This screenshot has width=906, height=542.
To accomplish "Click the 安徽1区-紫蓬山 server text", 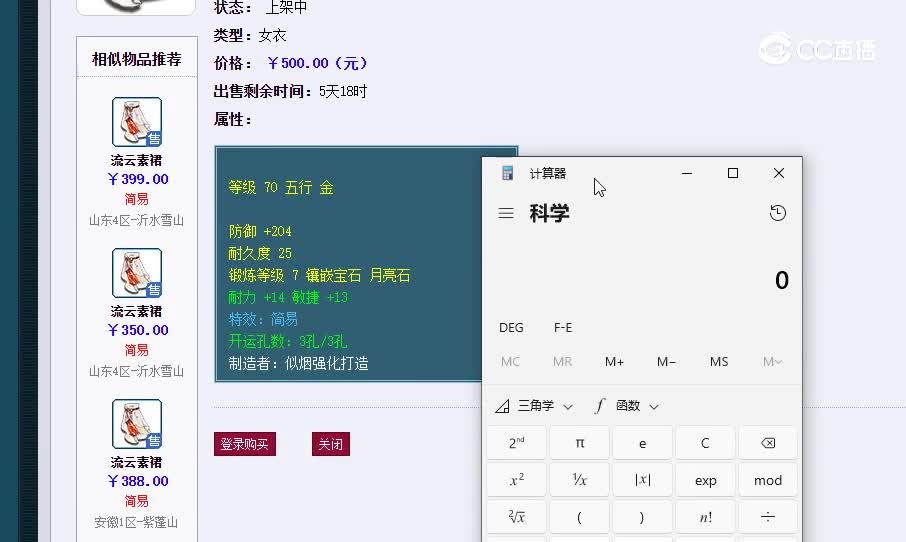I will tap(136, 522).
